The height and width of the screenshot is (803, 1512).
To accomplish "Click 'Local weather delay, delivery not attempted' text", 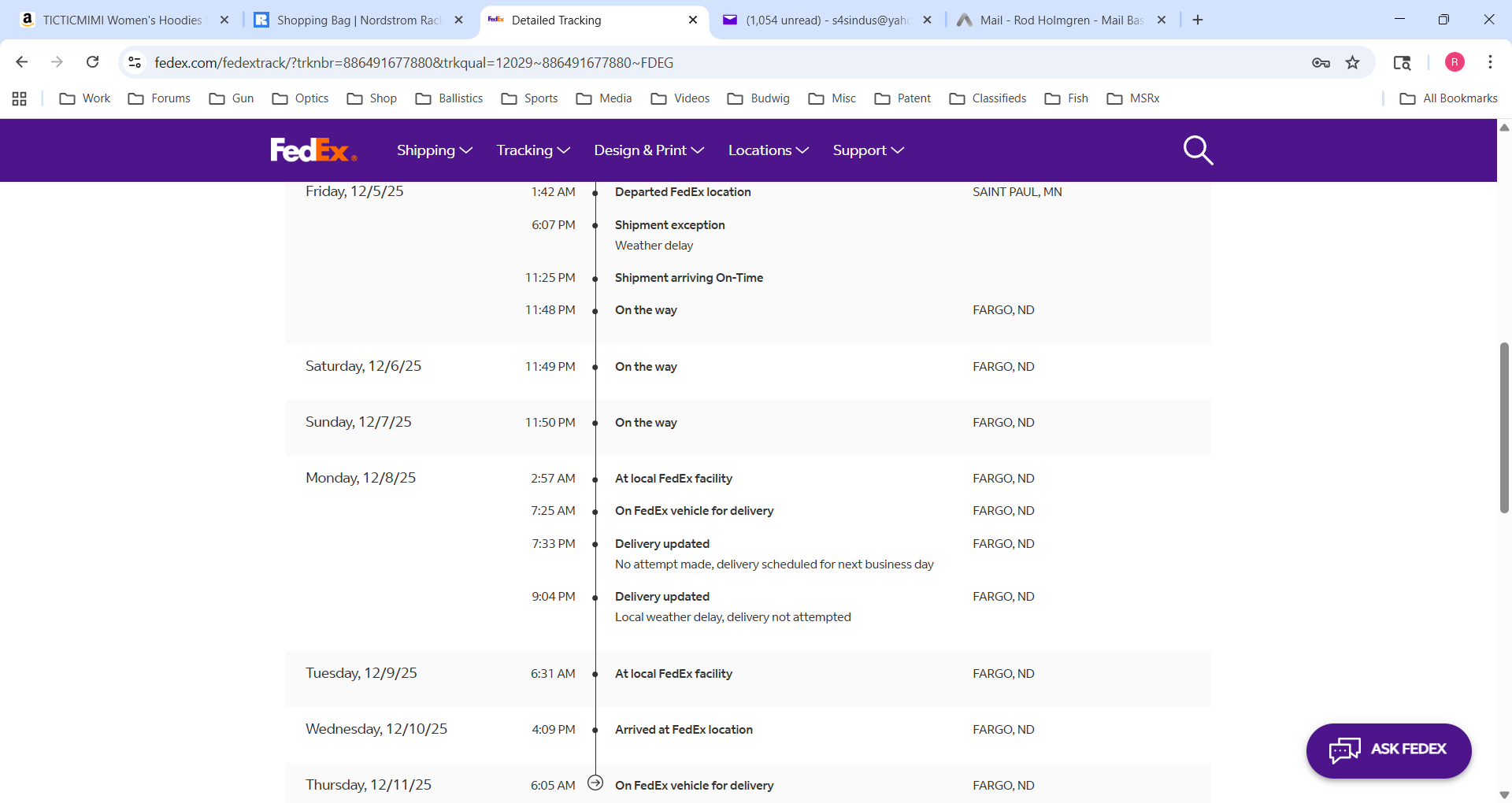I will [733, 617].
